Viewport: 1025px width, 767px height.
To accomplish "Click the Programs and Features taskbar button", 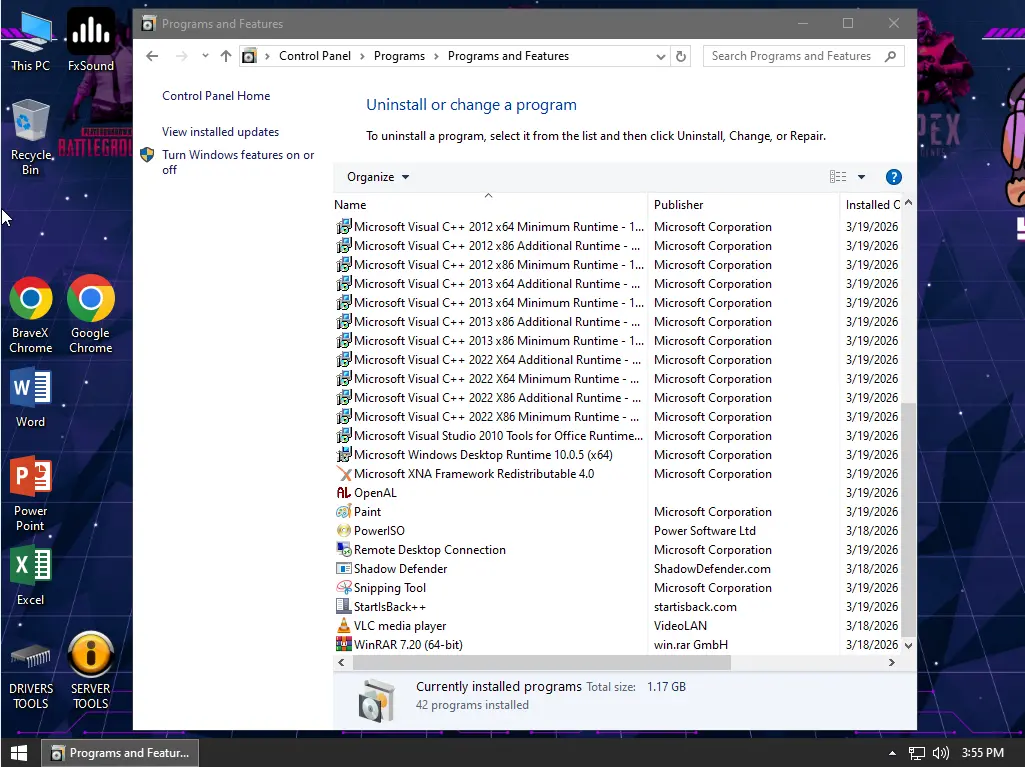I will click(x=120, y=753).
